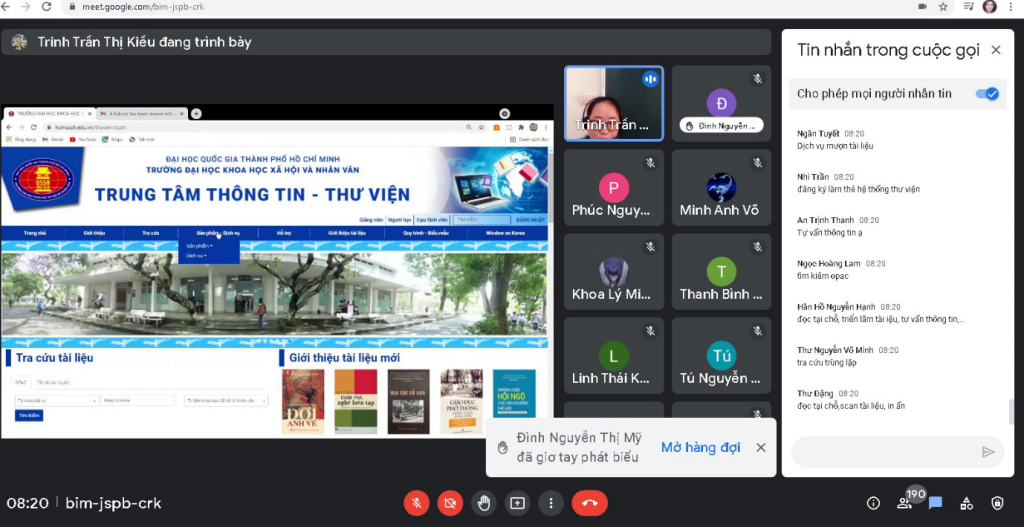
Task: Click the present screen icon
Action: pos(518,503)
